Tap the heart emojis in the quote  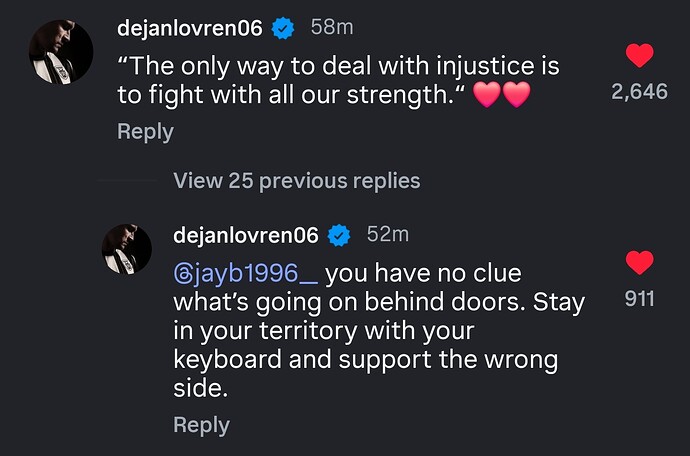[x=501, y=98]
